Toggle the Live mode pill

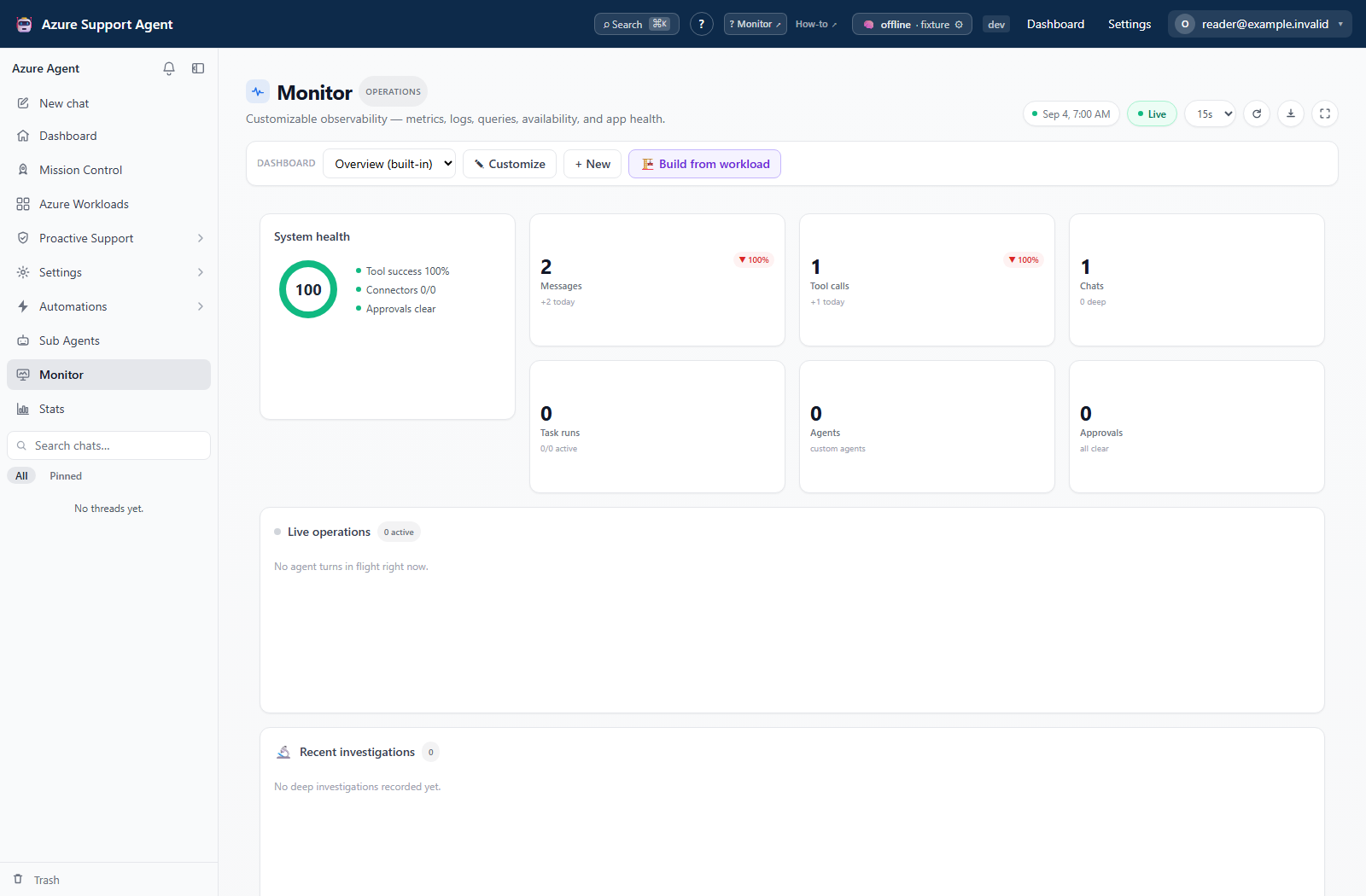pos(1152,113)
